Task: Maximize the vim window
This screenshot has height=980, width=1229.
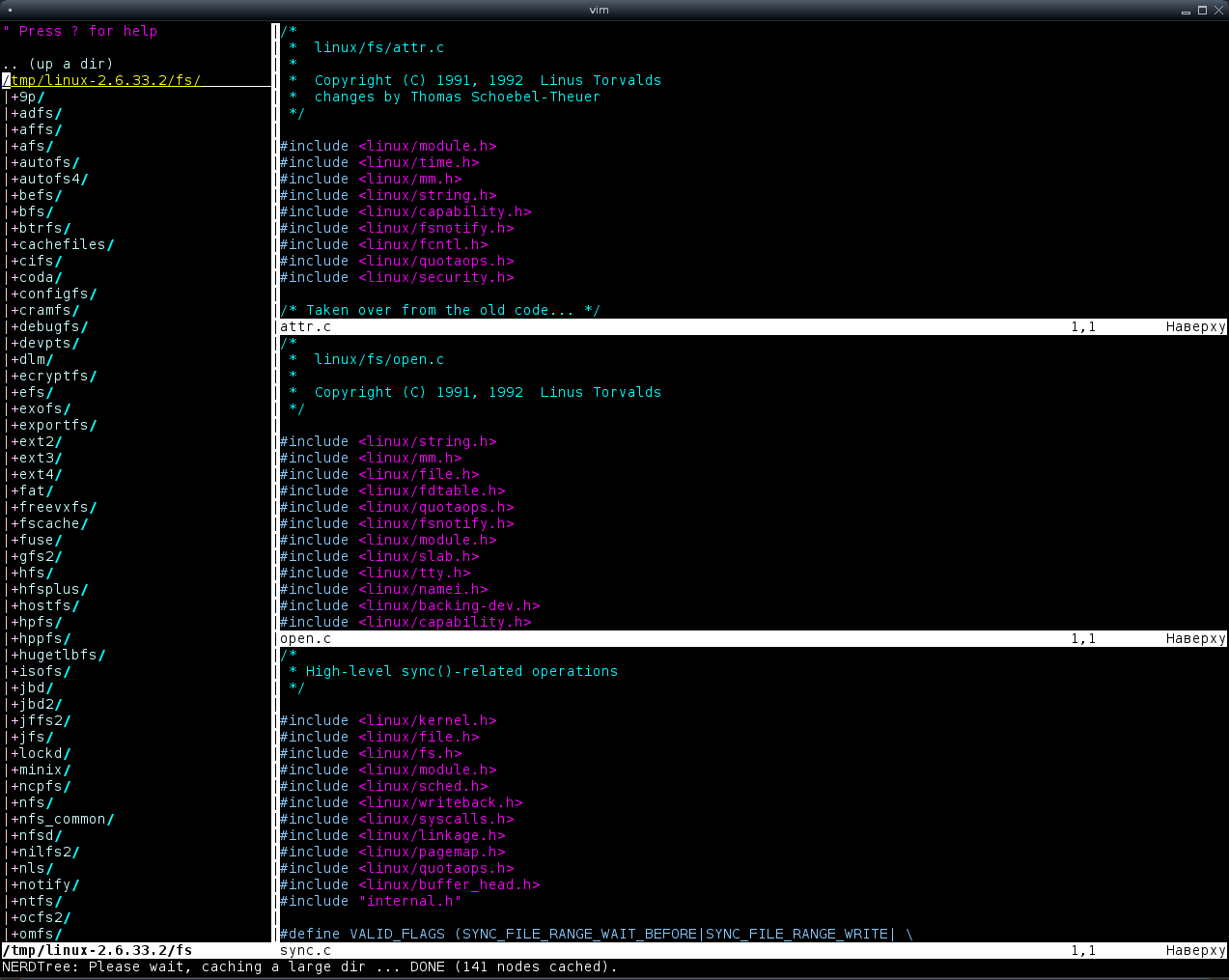Action: tap(1202, 10)
